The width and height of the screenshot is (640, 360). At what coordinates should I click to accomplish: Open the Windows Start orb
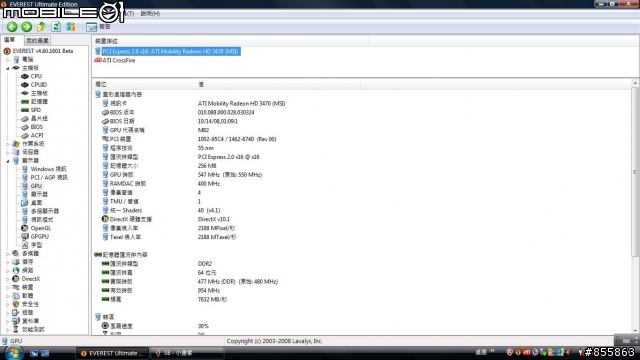13,353
